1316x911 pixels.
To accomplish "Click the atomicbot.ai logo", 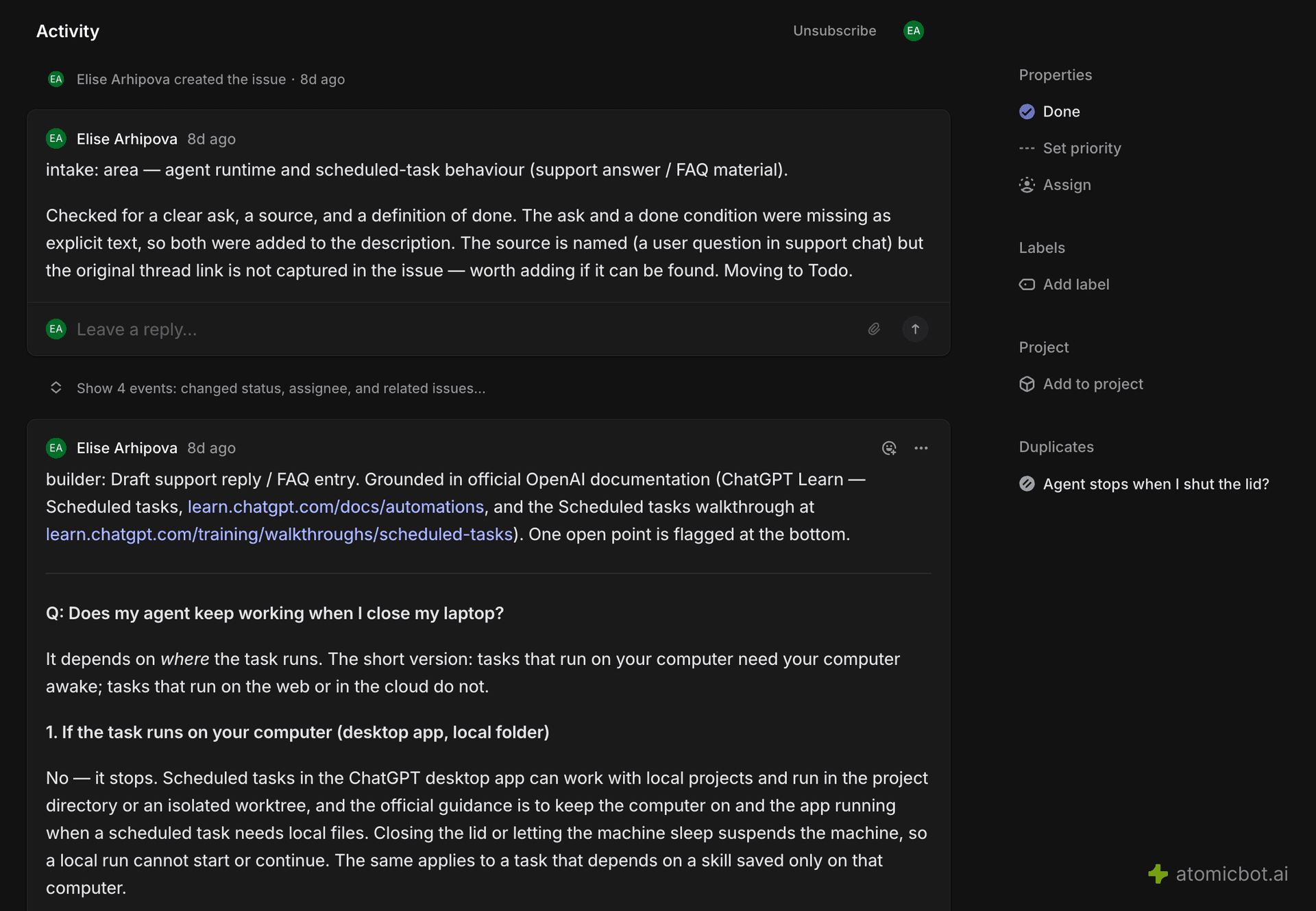I will [1218, 874].
